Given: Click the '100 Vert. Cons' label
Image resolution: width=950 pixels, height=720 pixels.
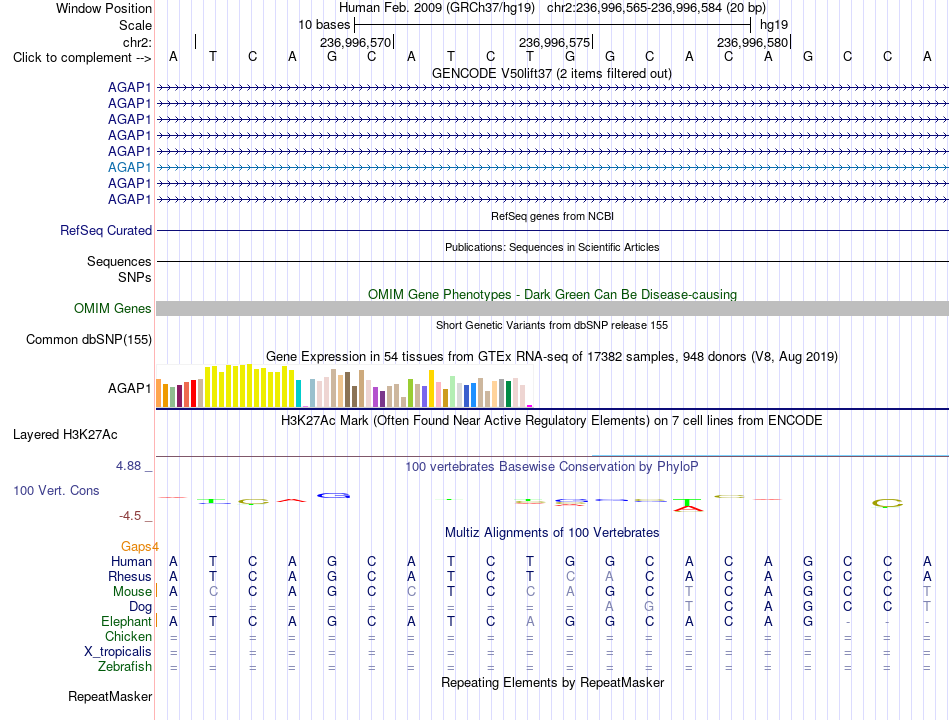Looking at the screenshot, I should [56, 490].
